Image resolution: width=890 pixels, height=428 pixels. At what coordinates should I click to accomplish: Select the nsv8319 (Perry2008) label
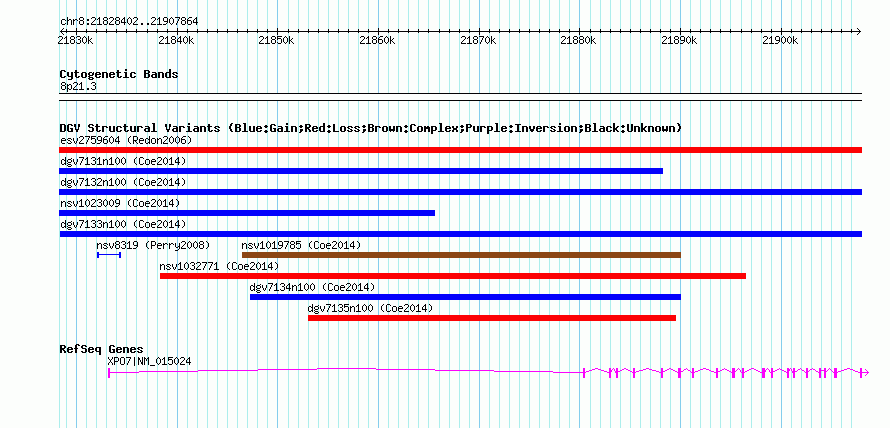(153, 245)
